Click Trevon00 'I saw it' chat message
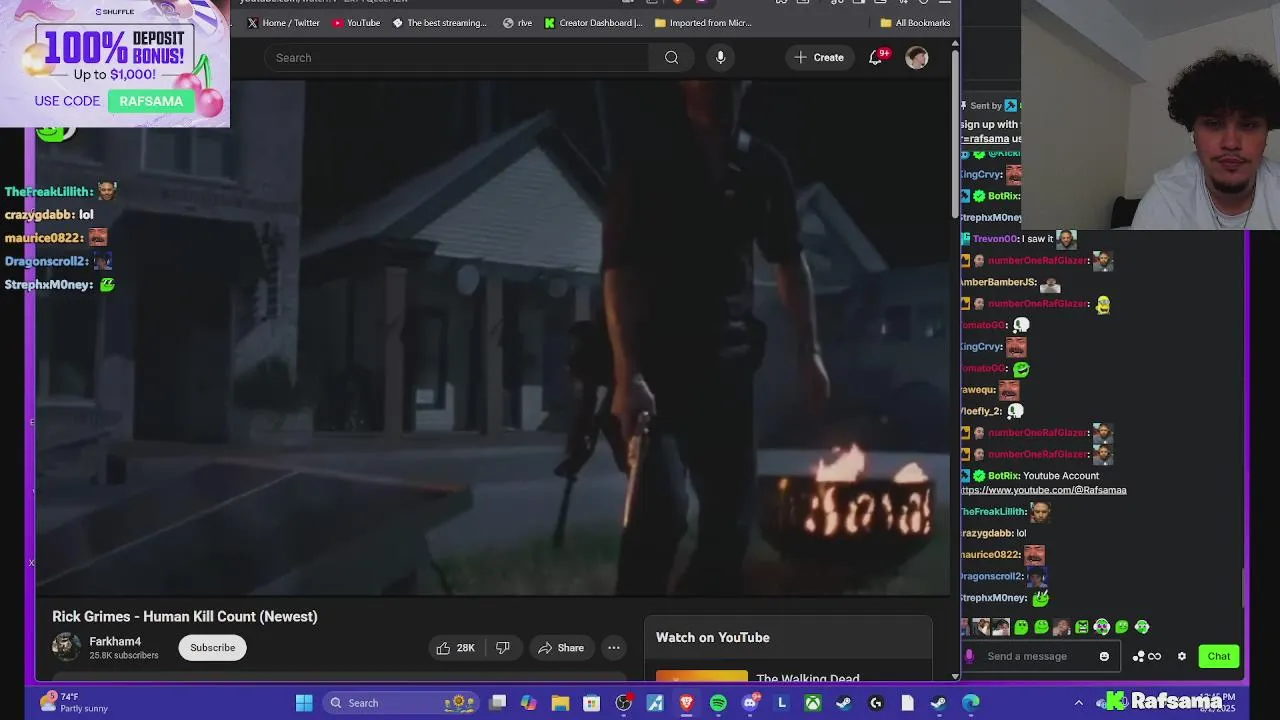The image size is (1280, 720). tap(1020, 239)
